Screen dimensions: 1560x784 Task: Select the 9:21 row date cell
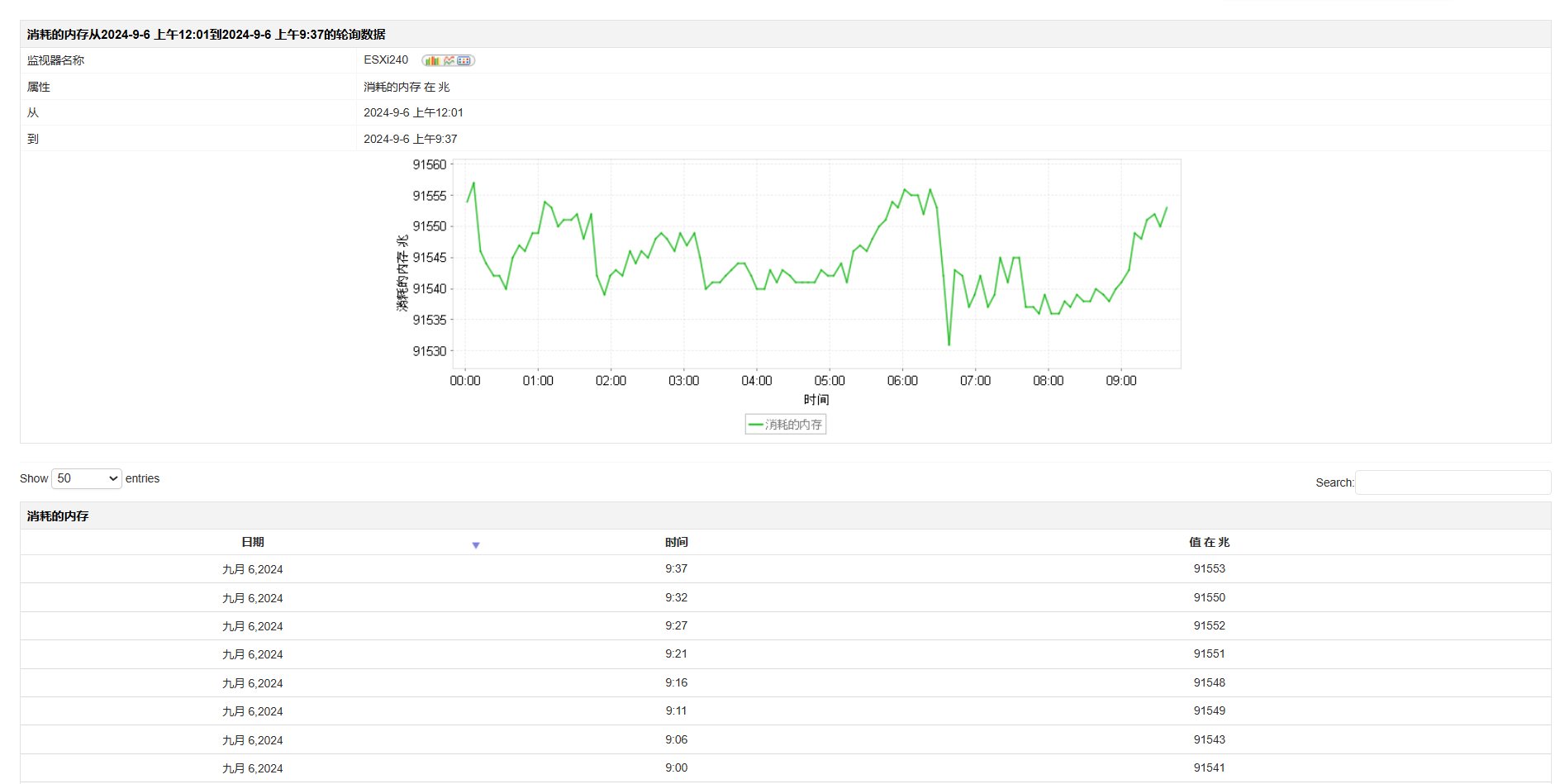[x=253, y=654]
